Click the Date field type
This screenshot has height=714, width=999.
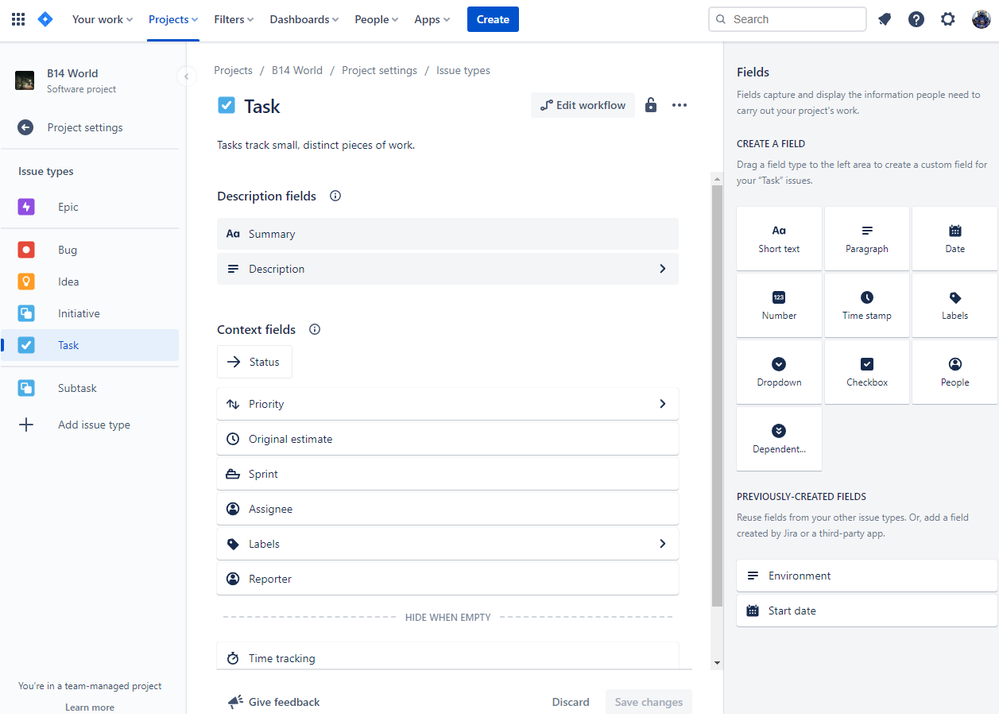(x=954, y=239)
